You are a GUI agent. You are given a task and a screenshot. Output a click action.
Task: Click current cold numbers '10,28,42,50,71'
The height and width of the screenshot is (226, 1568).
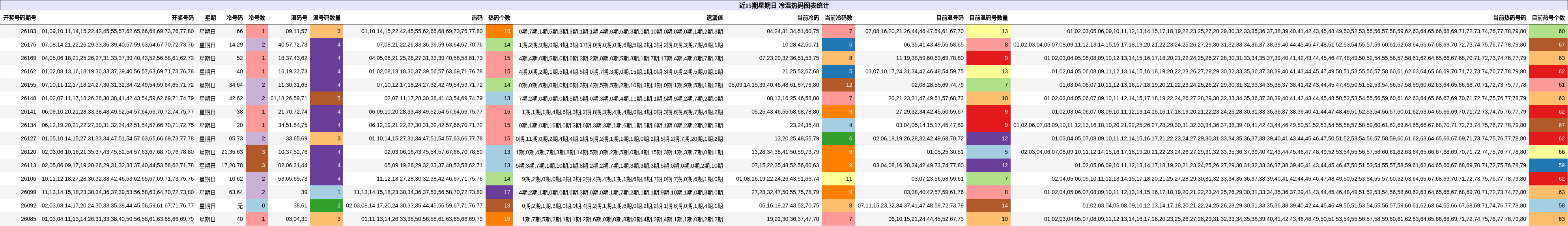tap(800, 45)
